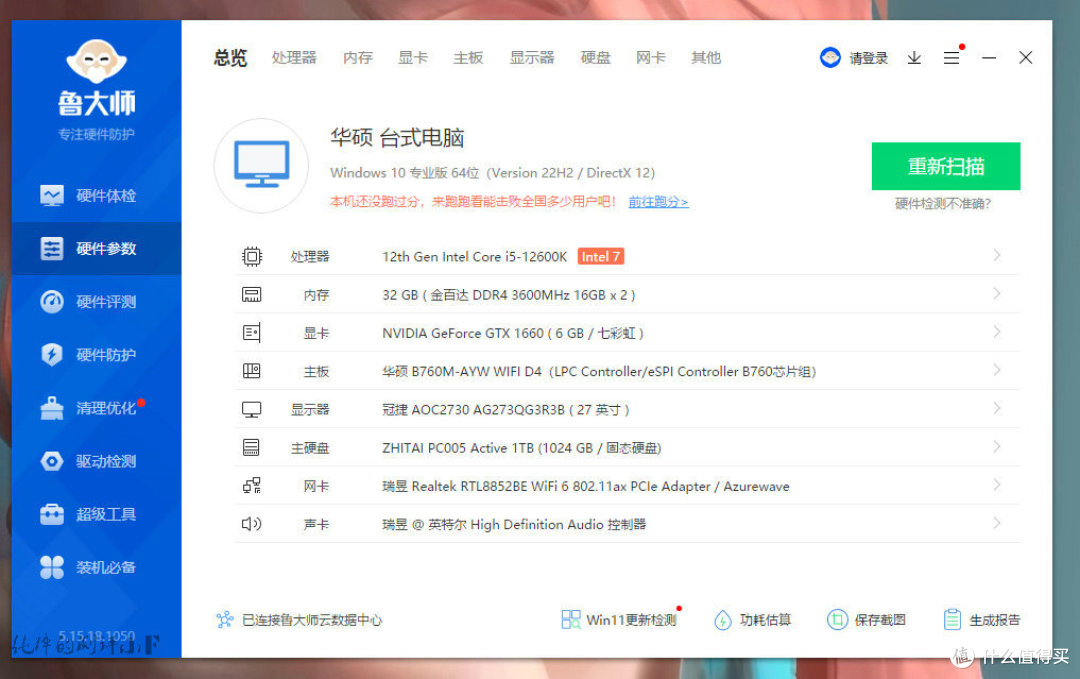1080x679 pixels.
Task: Open the hamburger main menu
Action: 951,58
